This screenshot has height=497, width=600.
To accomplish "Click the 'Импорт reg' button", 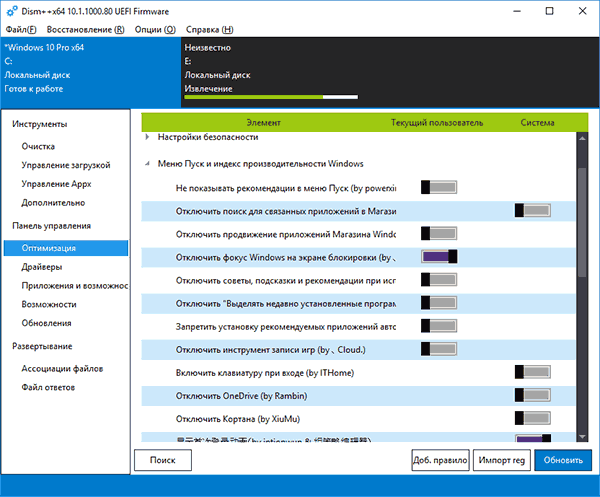I will pos(502,460).
